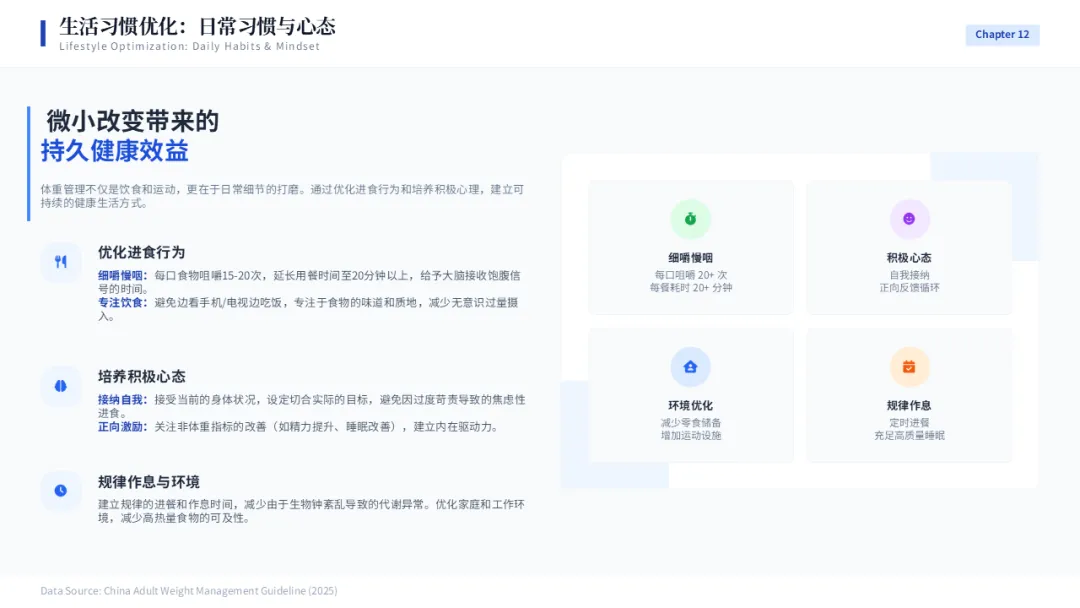This screenshot has height=608, width=1080.
Task: Click the text 充足高质量睡眠
Action: pos(909,436)
